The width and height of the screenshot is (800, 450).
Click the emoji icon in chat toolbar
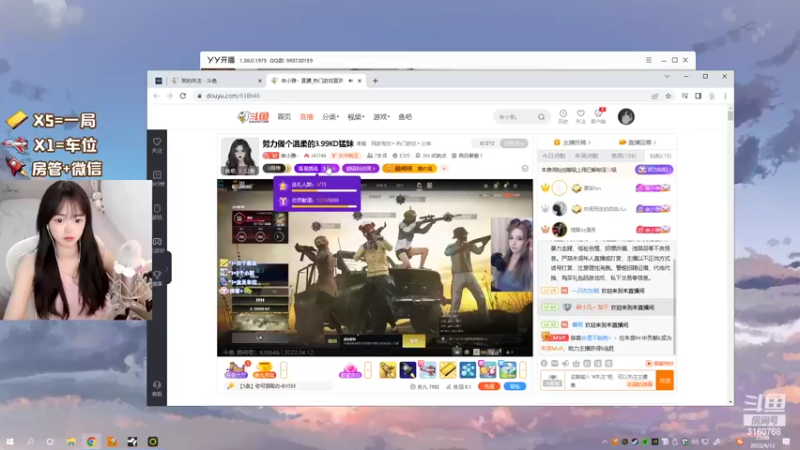click(x=544, y=363)
